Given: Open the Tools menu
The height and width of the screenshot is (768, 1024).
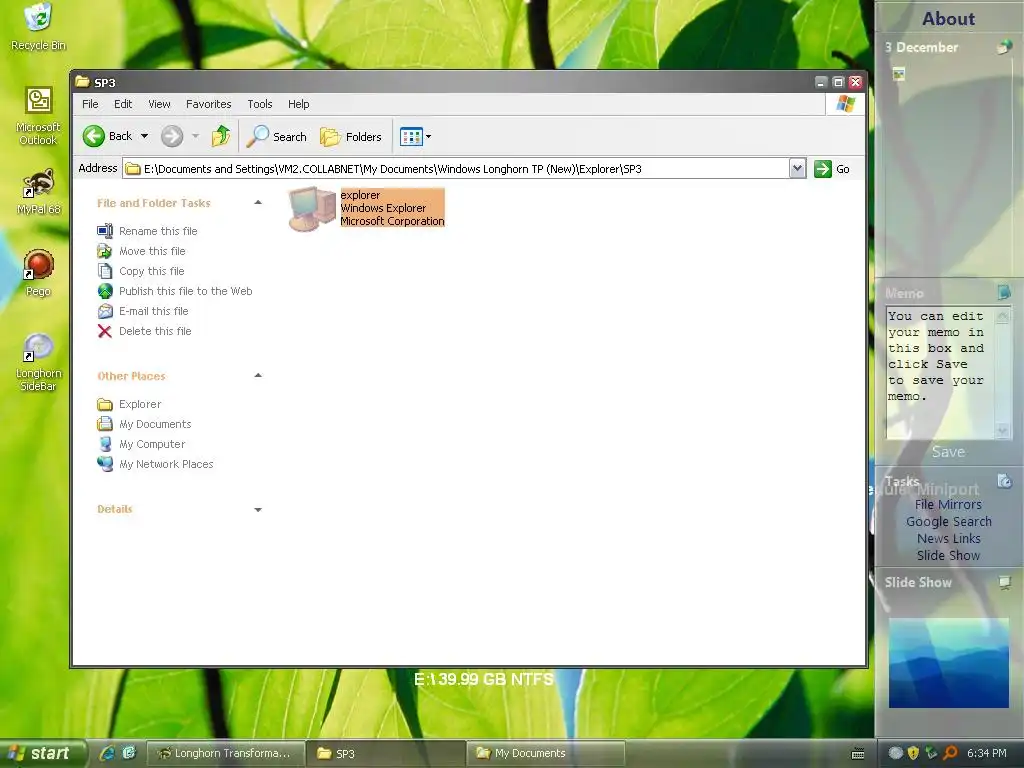Looking at the screenshot, I should 259,104.
